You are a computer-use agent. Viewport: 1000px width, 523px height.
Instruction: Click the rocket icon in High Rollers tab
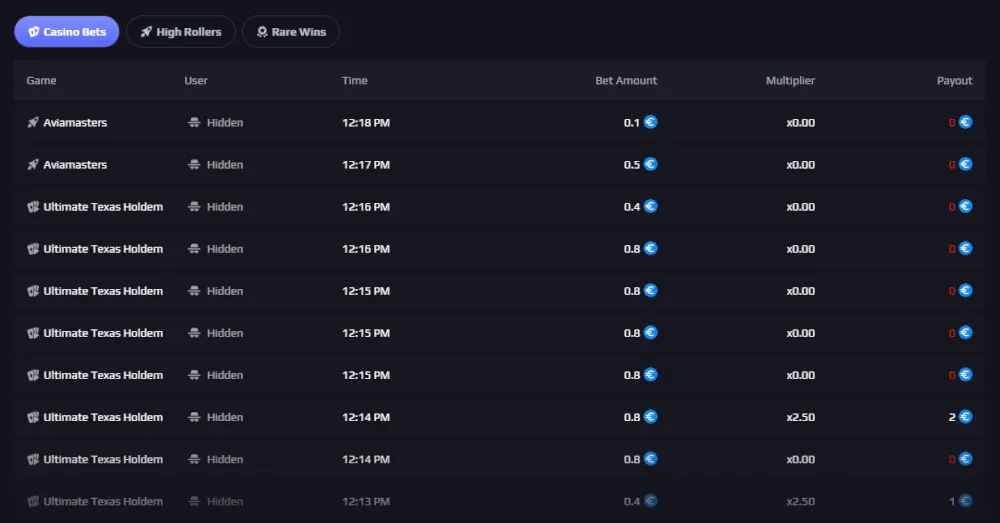click(146, 32)
